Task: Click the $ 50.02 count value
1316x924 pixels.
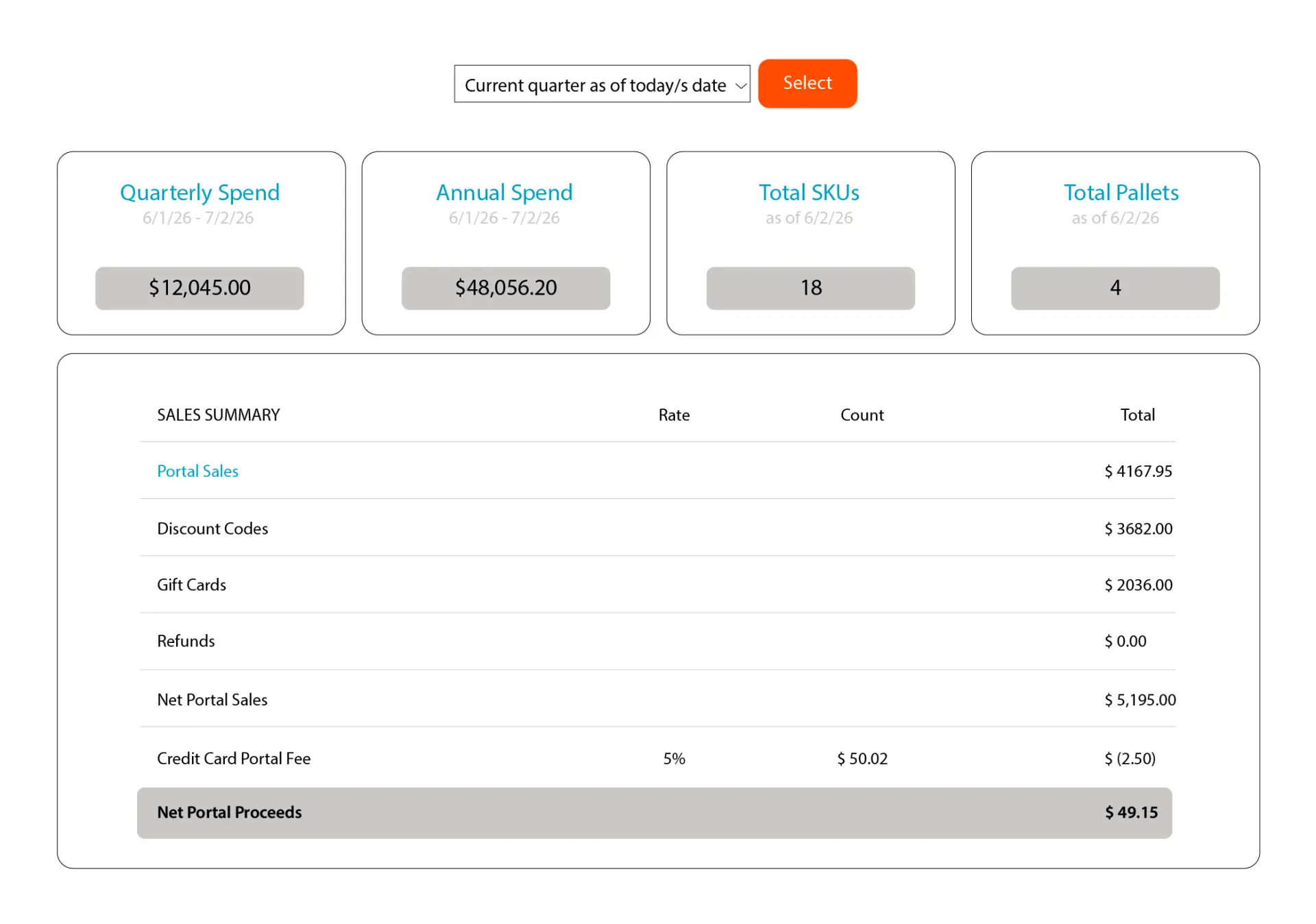Action: 862,759
